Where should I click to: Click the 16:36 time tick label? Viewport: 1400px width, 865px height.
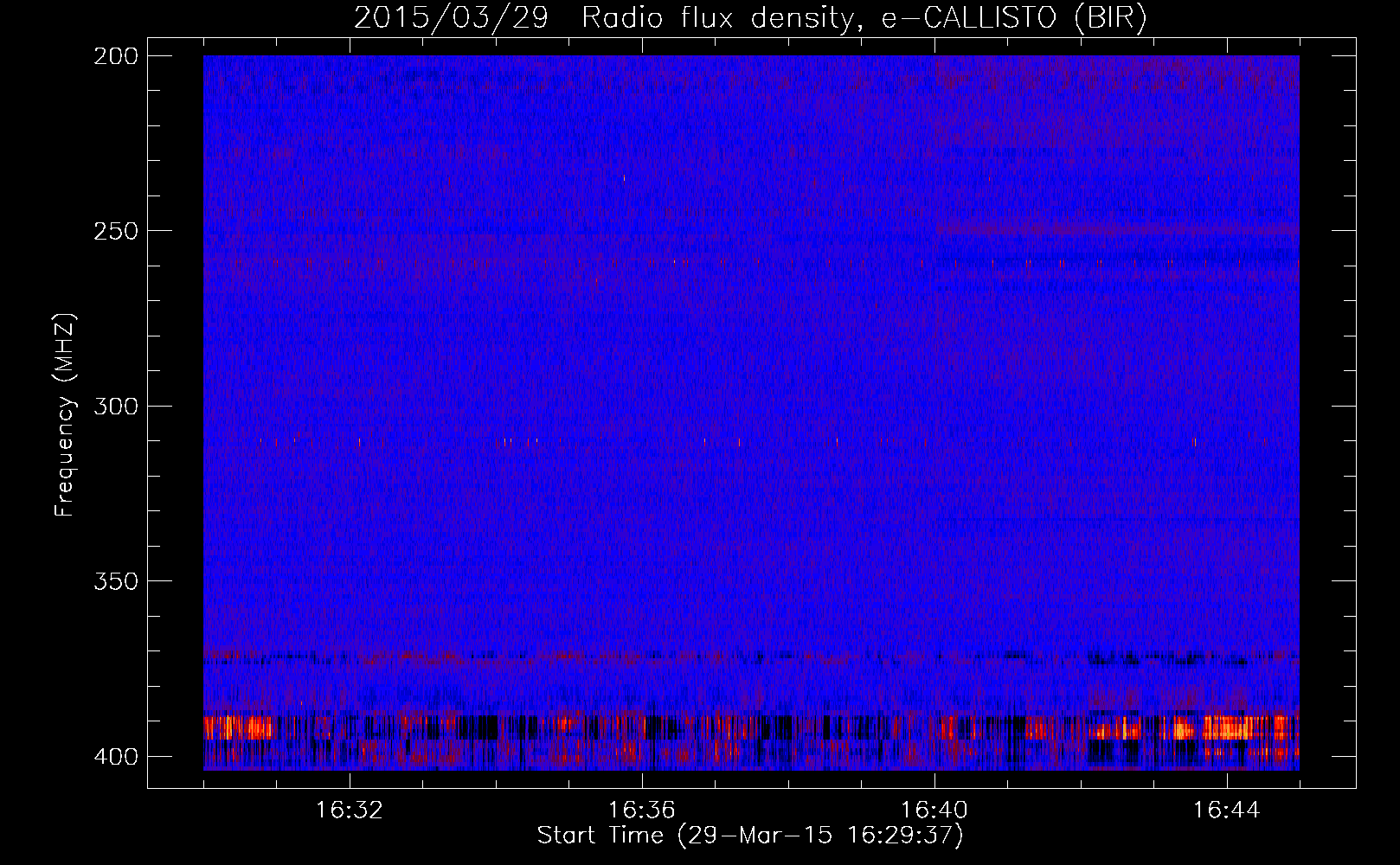point(642,811)
